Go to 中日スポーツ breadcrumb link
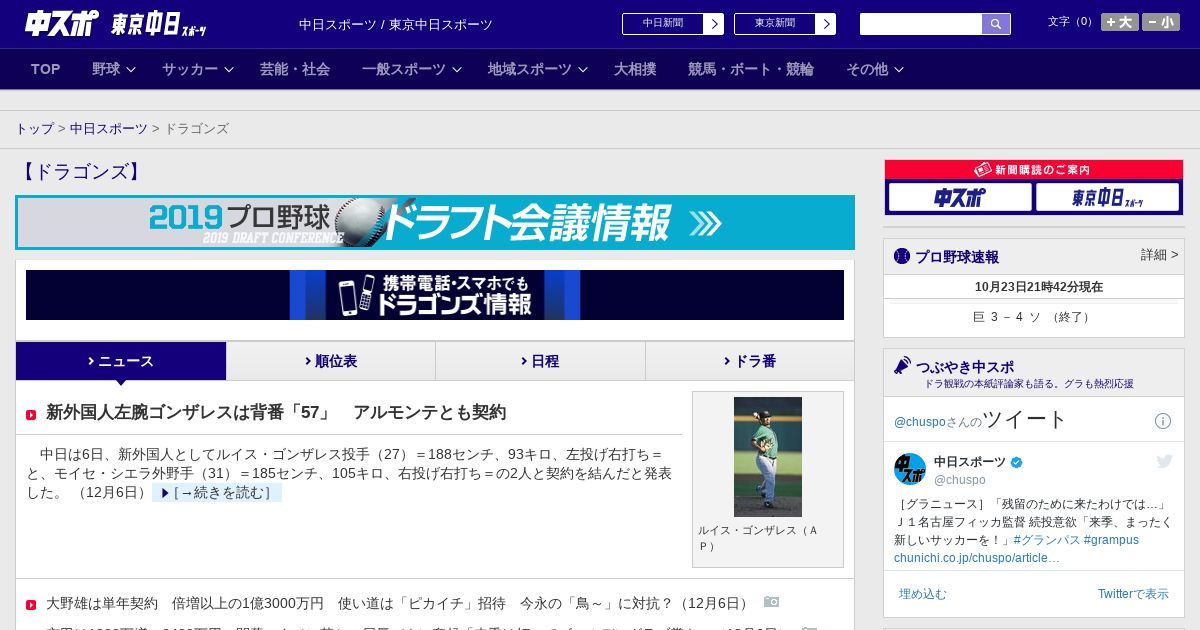 tap(109, 128)
